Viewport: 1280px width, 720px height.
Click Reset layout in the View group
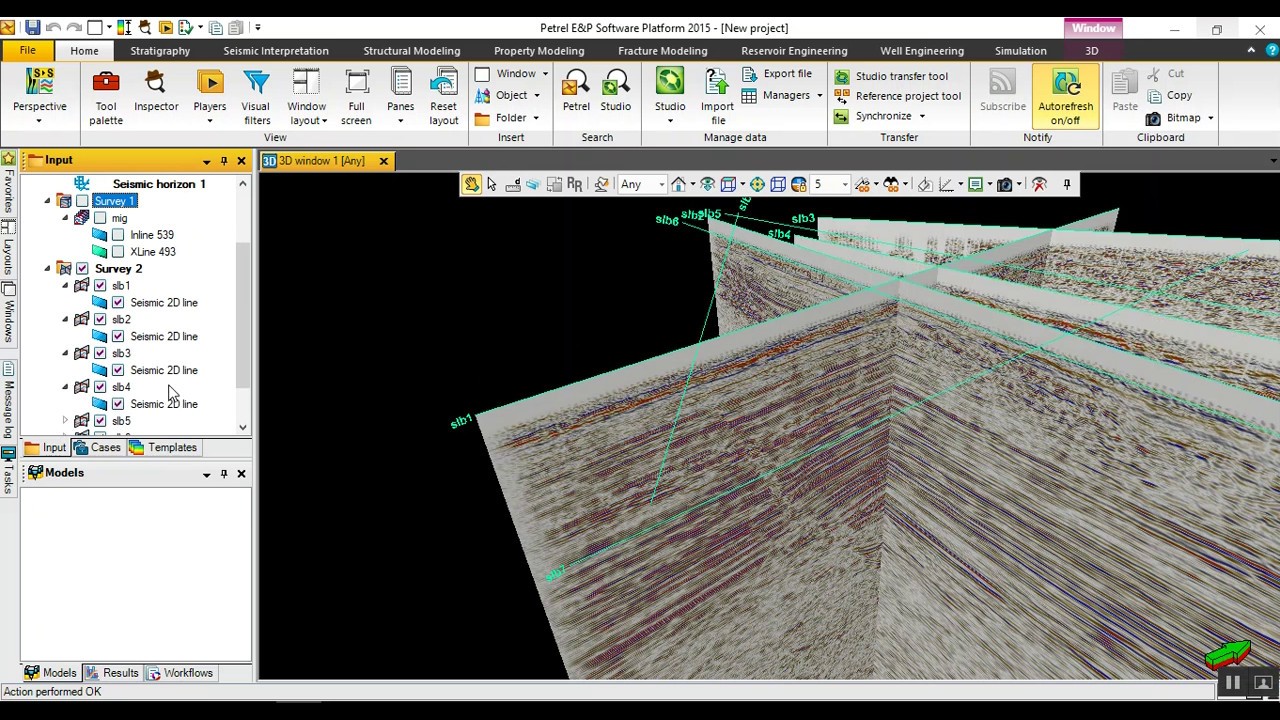point(443,97)
